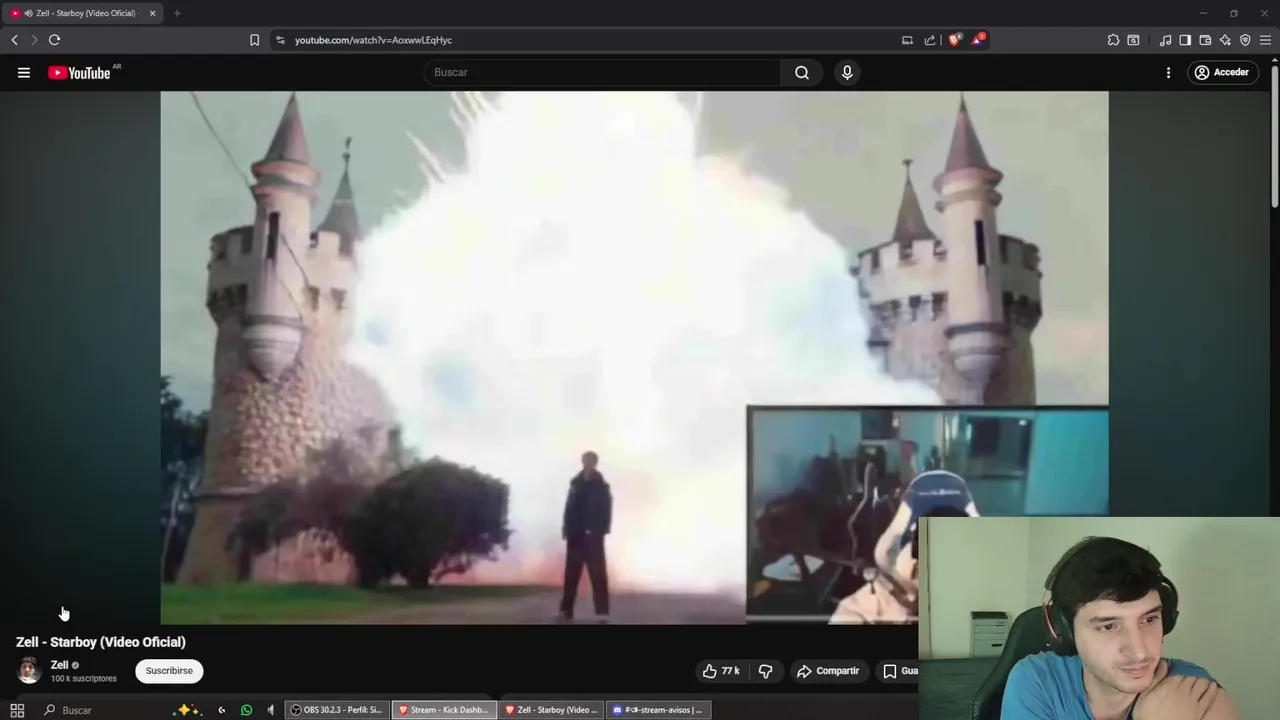Open the browser main menu
The height and width of the screenshot is (720, 1280).
click(1265, 40)
